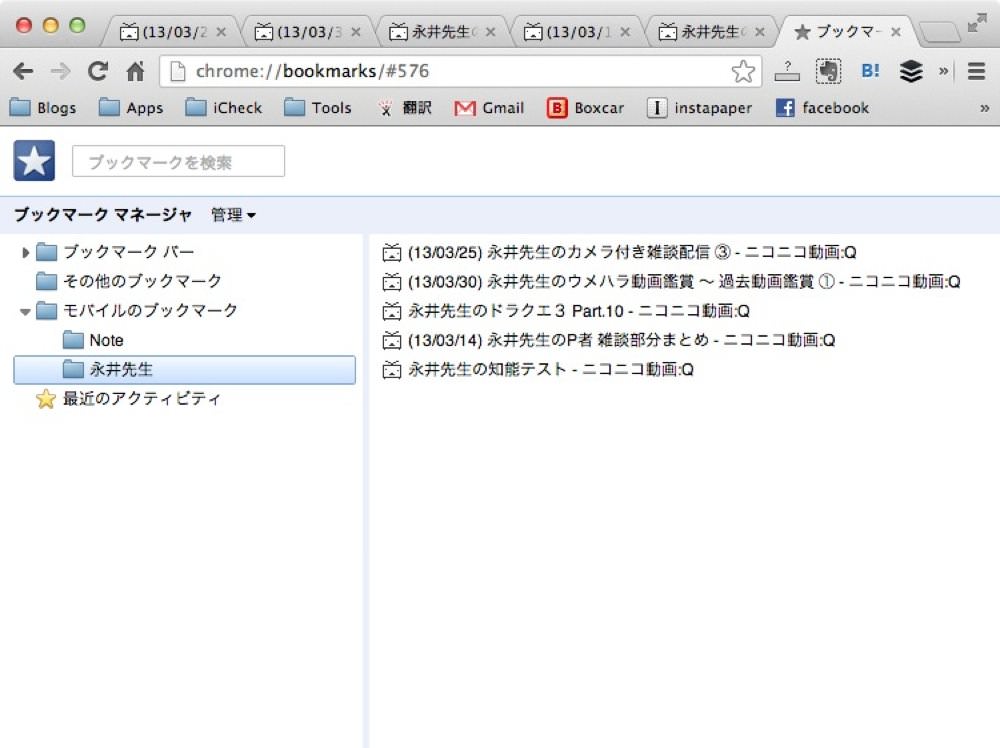
Task: Toggle fullscreen with the top-right arrows icon
Action: point(976,24)
